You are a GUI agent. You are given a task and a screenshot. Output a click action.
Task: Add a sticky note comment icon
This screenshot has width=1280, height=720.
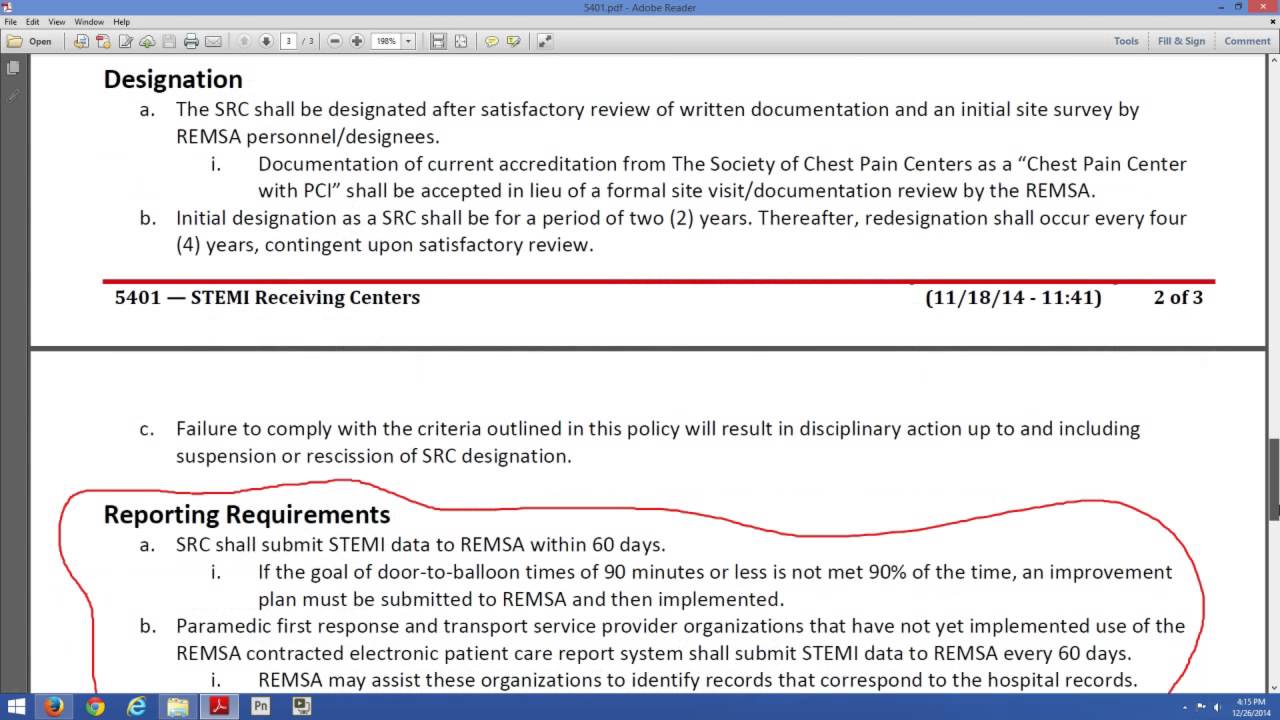491,41
